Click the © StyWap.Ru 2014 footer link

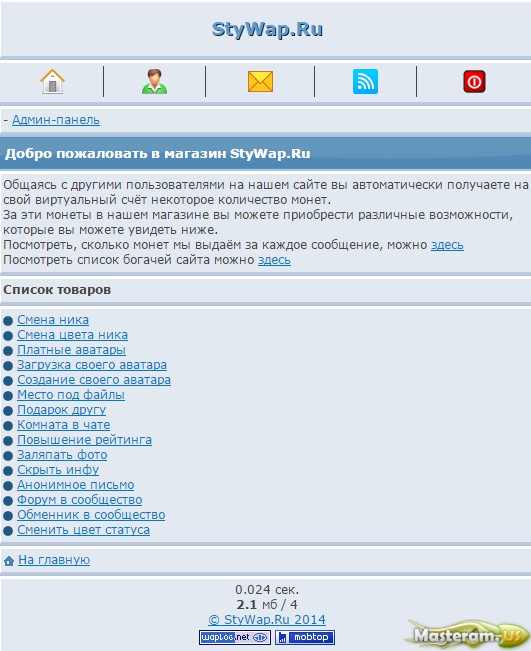[267, 619]
